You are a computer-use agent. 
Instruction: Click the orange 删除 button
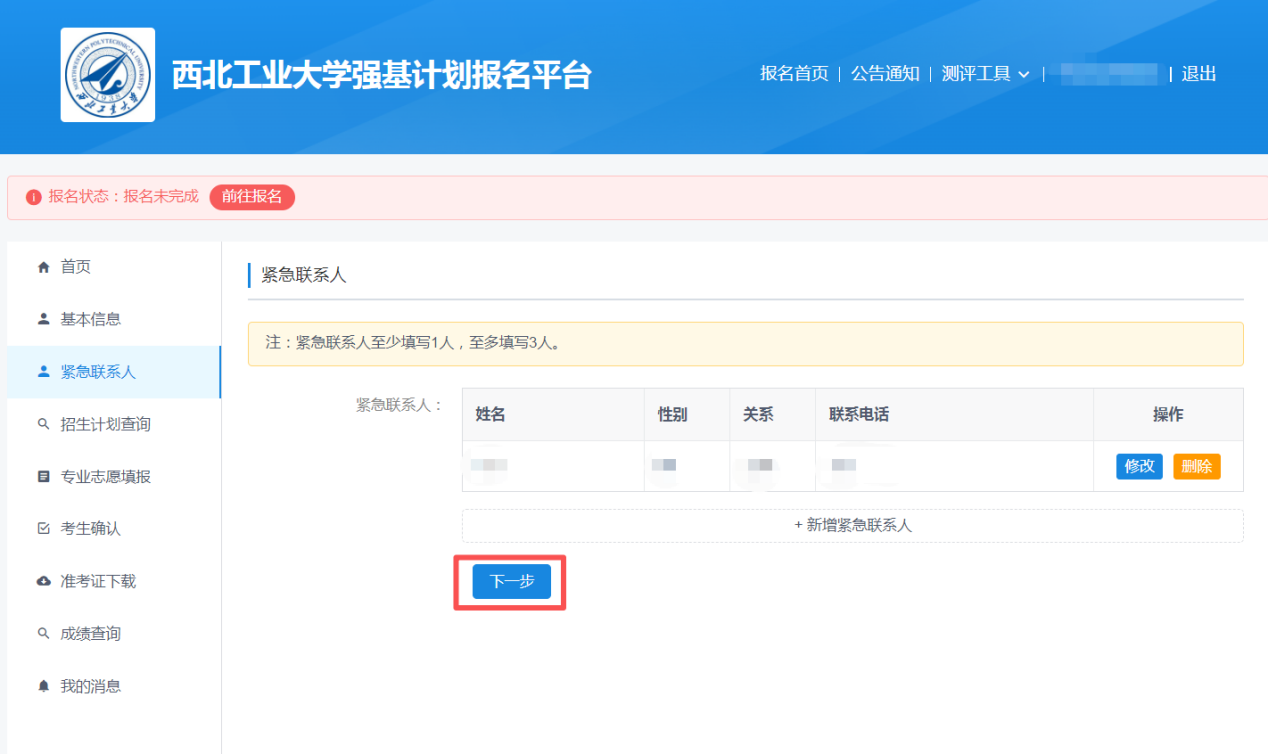coord(1196,466)
